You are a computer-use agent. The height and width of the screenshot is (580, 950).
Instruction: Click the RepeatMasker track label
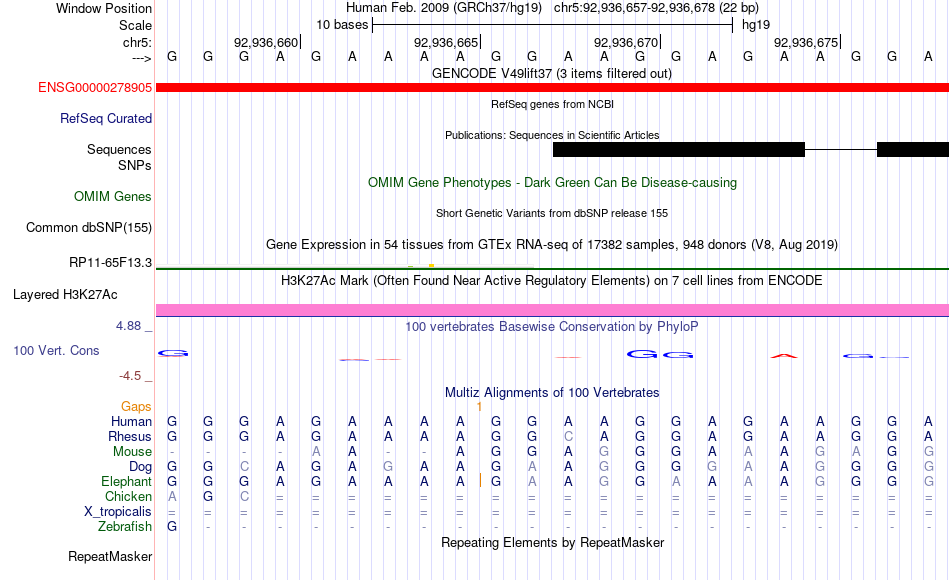[x=110, y=556]
